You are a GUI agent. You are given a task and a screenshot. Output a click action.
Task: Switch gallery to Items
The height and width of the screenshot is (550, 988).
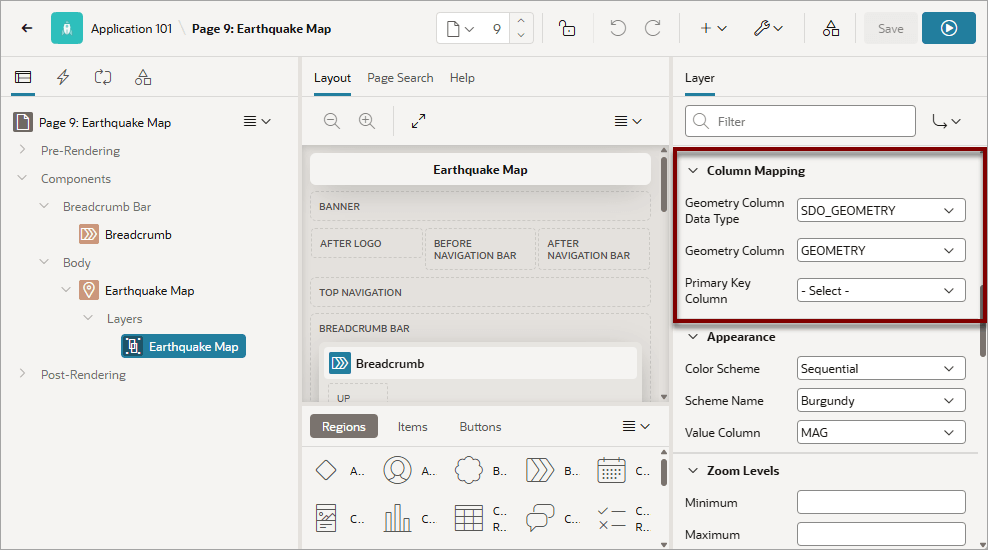pyautogui.click(x=412, y=427)
